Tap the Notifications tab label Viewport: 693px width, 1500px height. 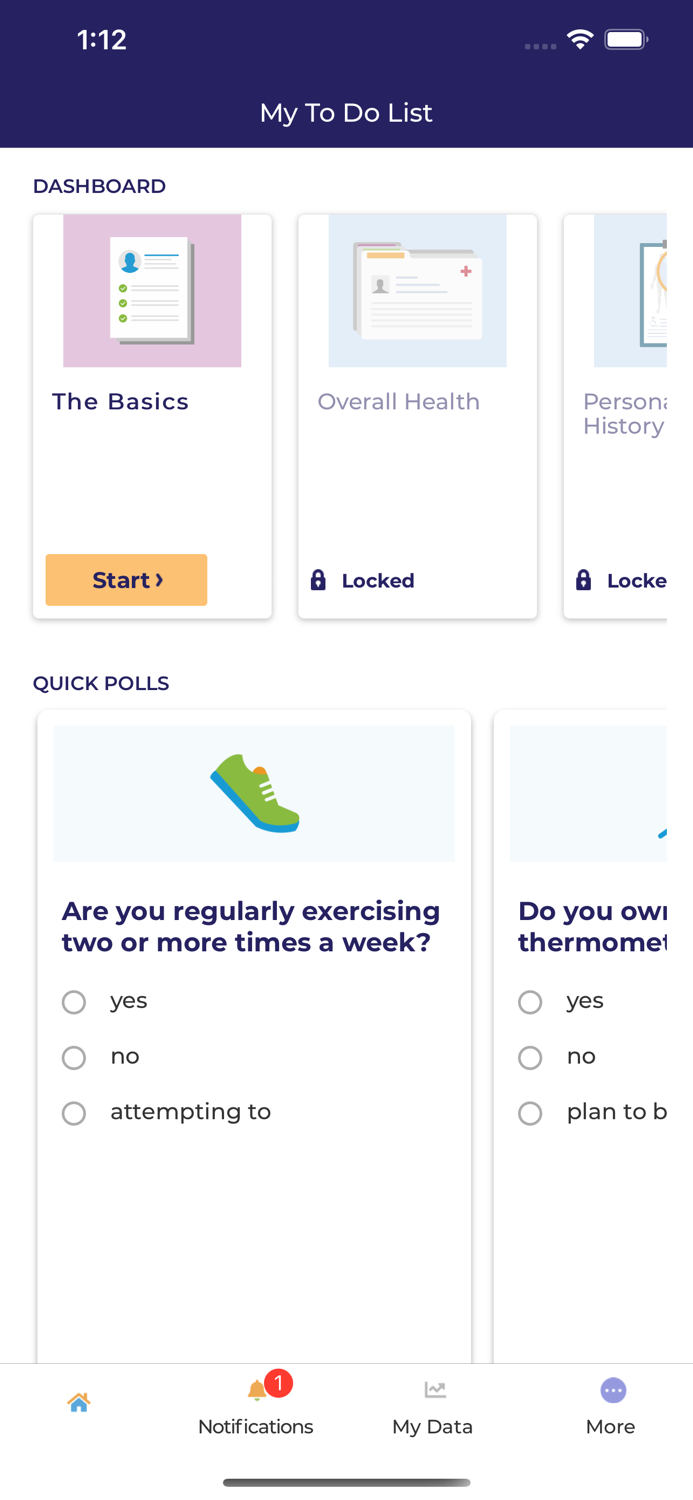256,1427
